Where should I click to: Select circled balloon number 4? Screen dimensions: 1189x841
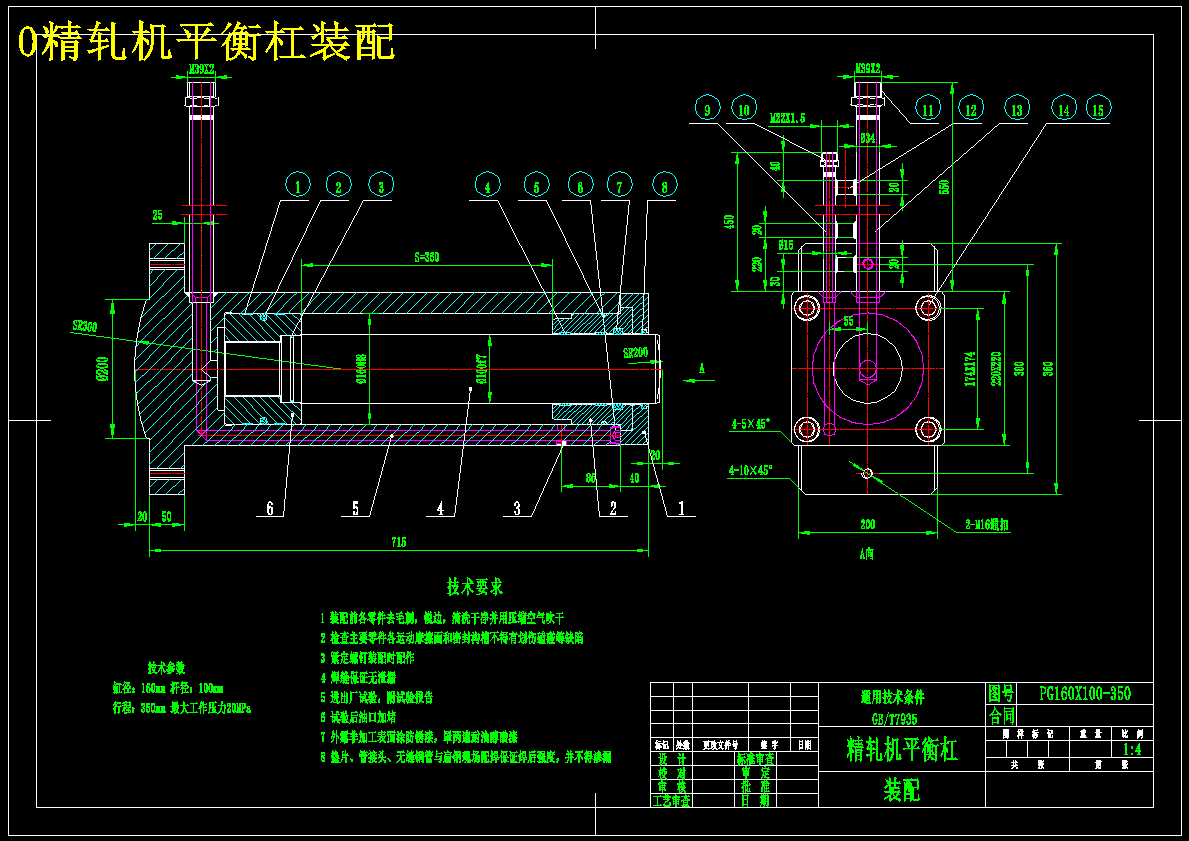(488, 185)
